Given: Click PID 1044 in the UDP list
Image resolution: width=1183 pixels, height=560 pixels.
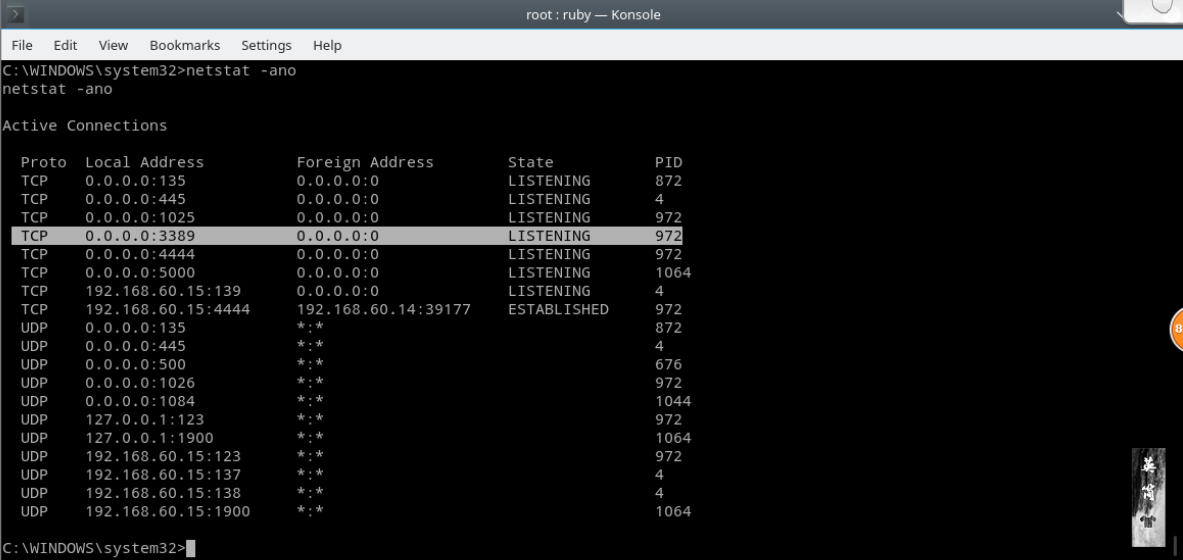Looking at the screenshot, I should [673, 402].
